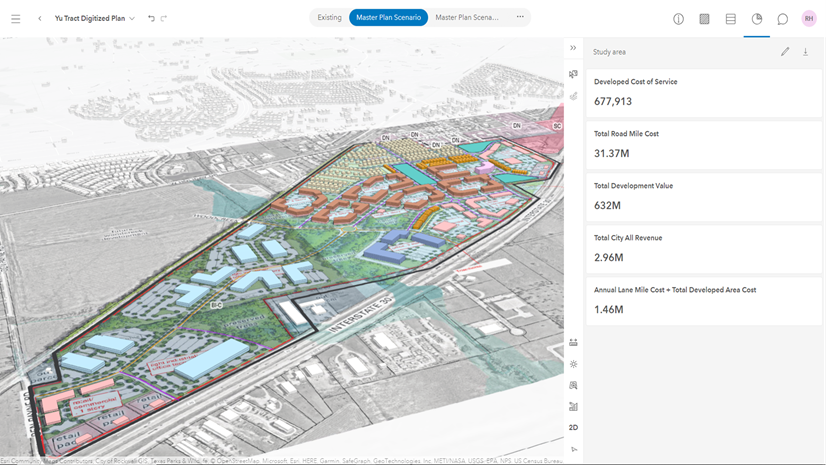Click the Study area heading text

(609, 52)
